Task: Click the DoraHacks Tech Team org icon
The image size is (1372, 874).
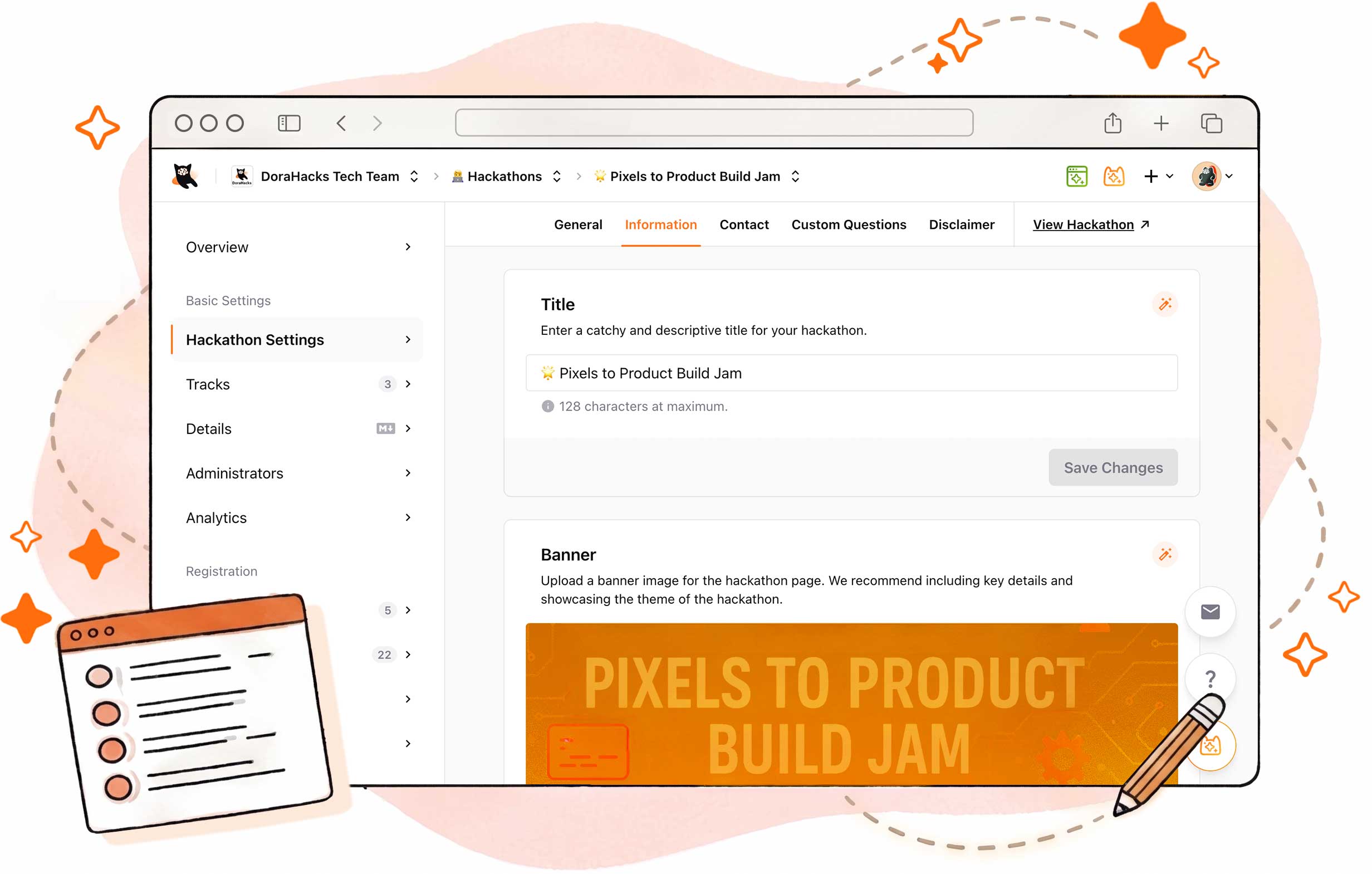Action: [242, 177]
